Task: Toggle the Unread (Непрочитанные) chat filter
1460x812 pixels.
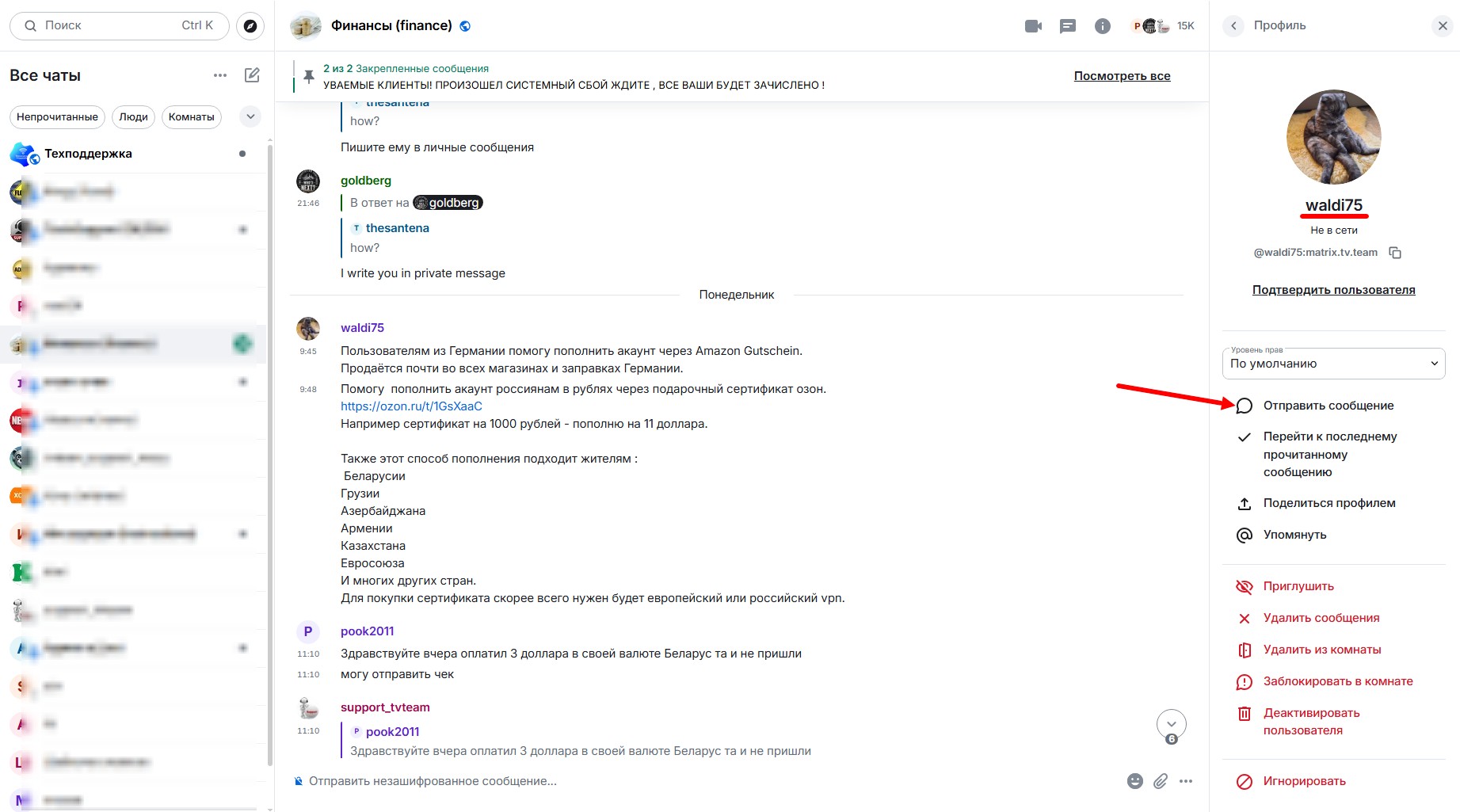Action: 57,116
